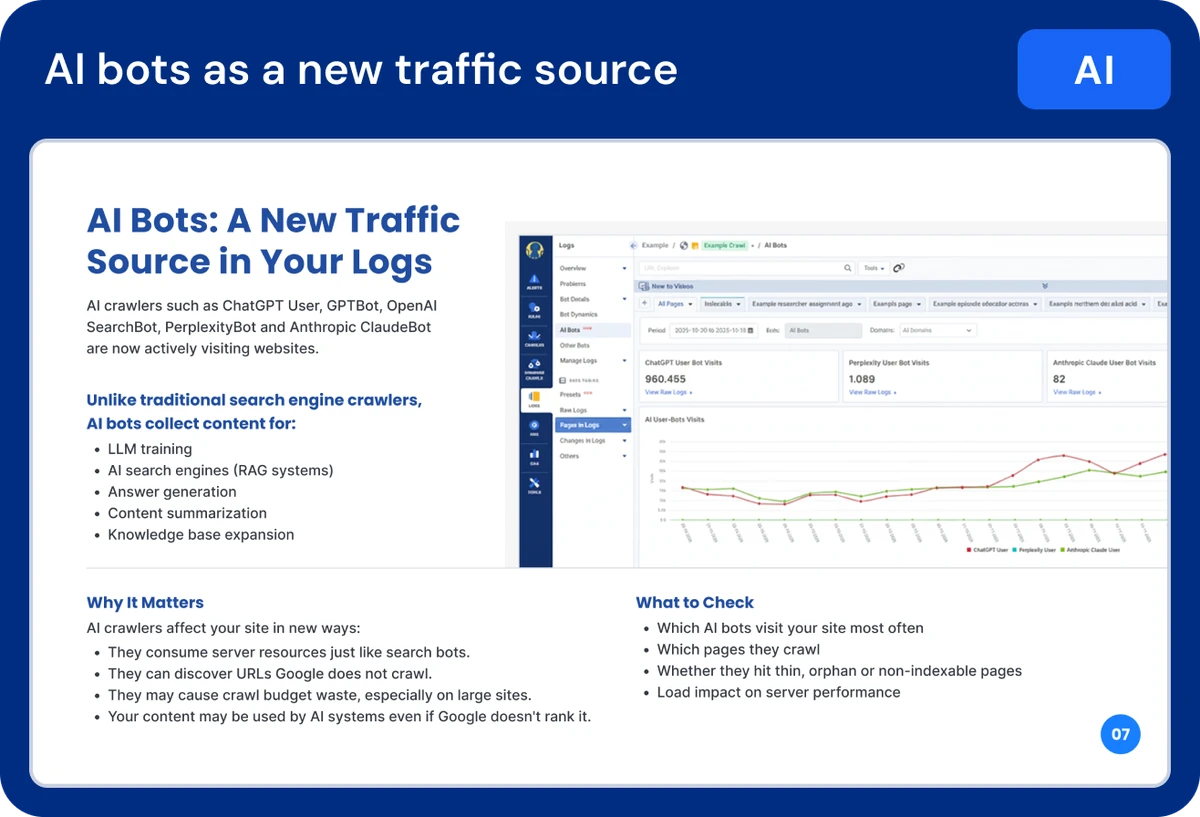Screen dimensions: 1200x817
Task: Click View Raw Logs under ChatGPT visits
Action: coord(667,393)
